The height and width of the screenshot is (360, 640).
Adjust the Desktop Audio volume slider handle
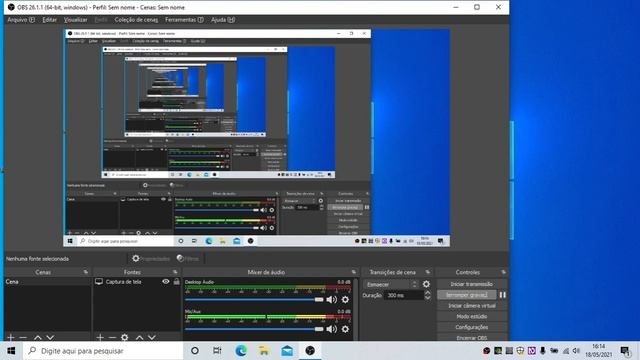tap(319, 300)
